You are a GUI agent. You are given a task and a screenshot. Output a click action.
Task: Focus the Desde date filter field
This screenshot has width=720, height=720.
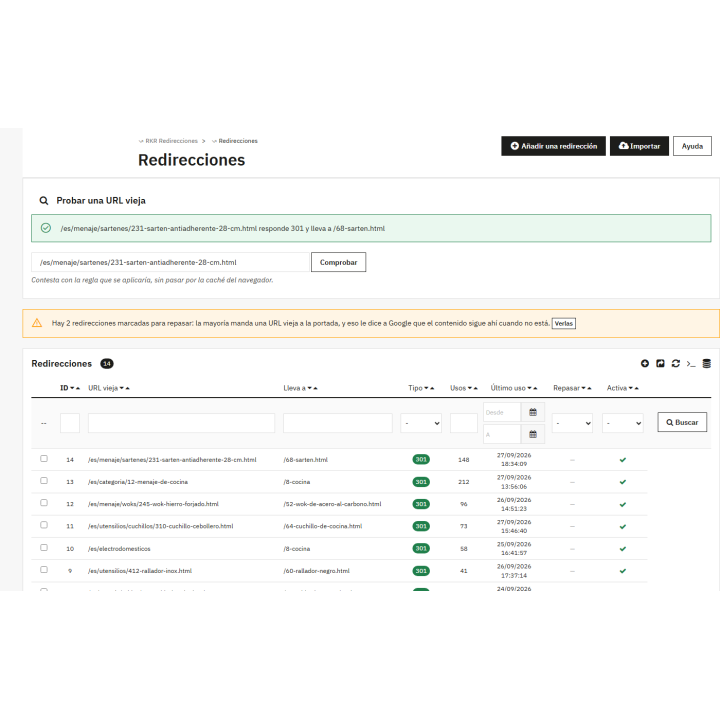pyautogui.click(x=502, y=412)
